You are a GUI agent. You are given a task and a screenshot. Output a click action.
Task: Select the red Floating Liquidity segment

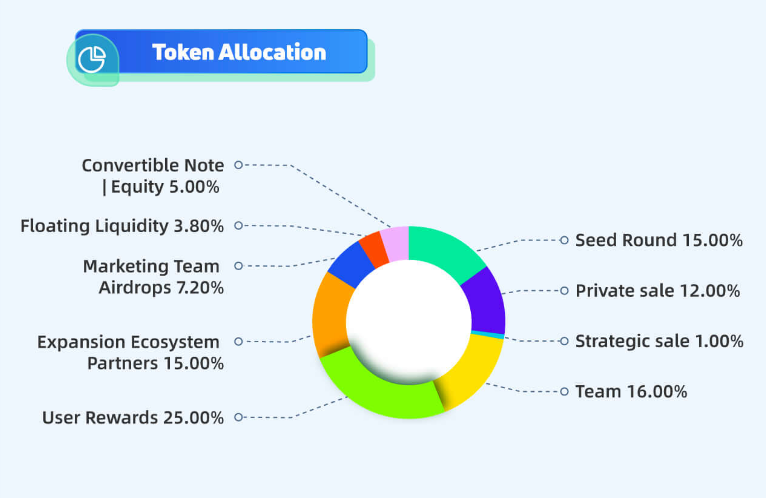pos(374,249)
